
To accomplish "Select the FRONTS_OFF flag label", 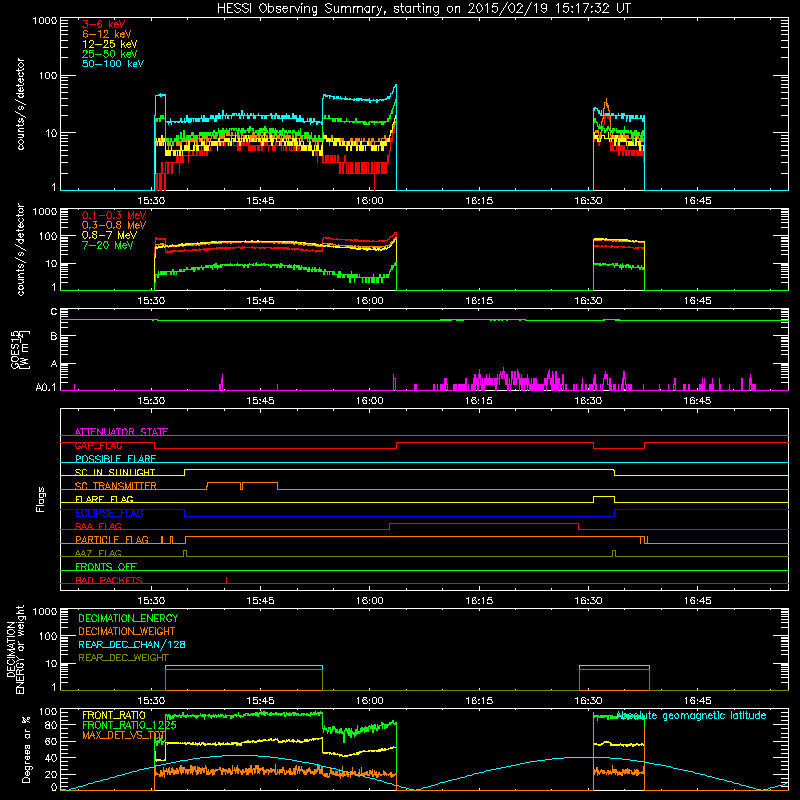I will point(106,567).
